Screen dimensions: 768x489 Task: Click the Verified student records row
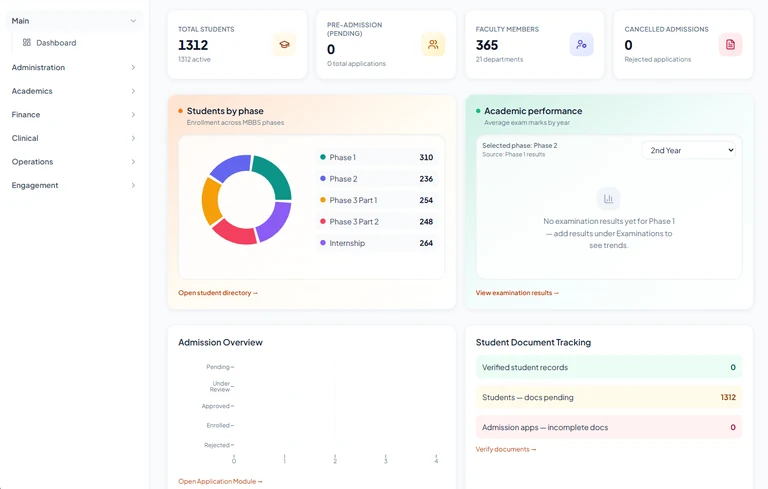609,367
